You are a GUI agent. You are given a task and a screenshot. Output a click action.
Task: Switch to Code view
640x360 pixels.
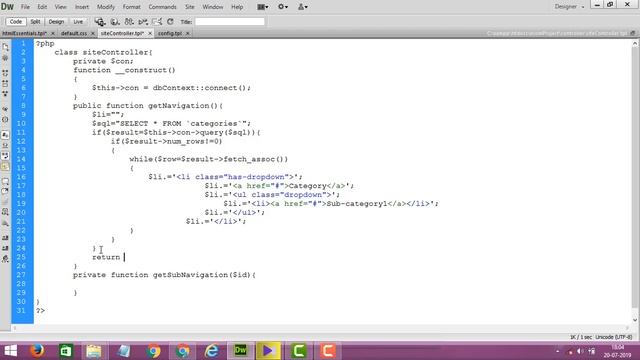coord(16,22)
